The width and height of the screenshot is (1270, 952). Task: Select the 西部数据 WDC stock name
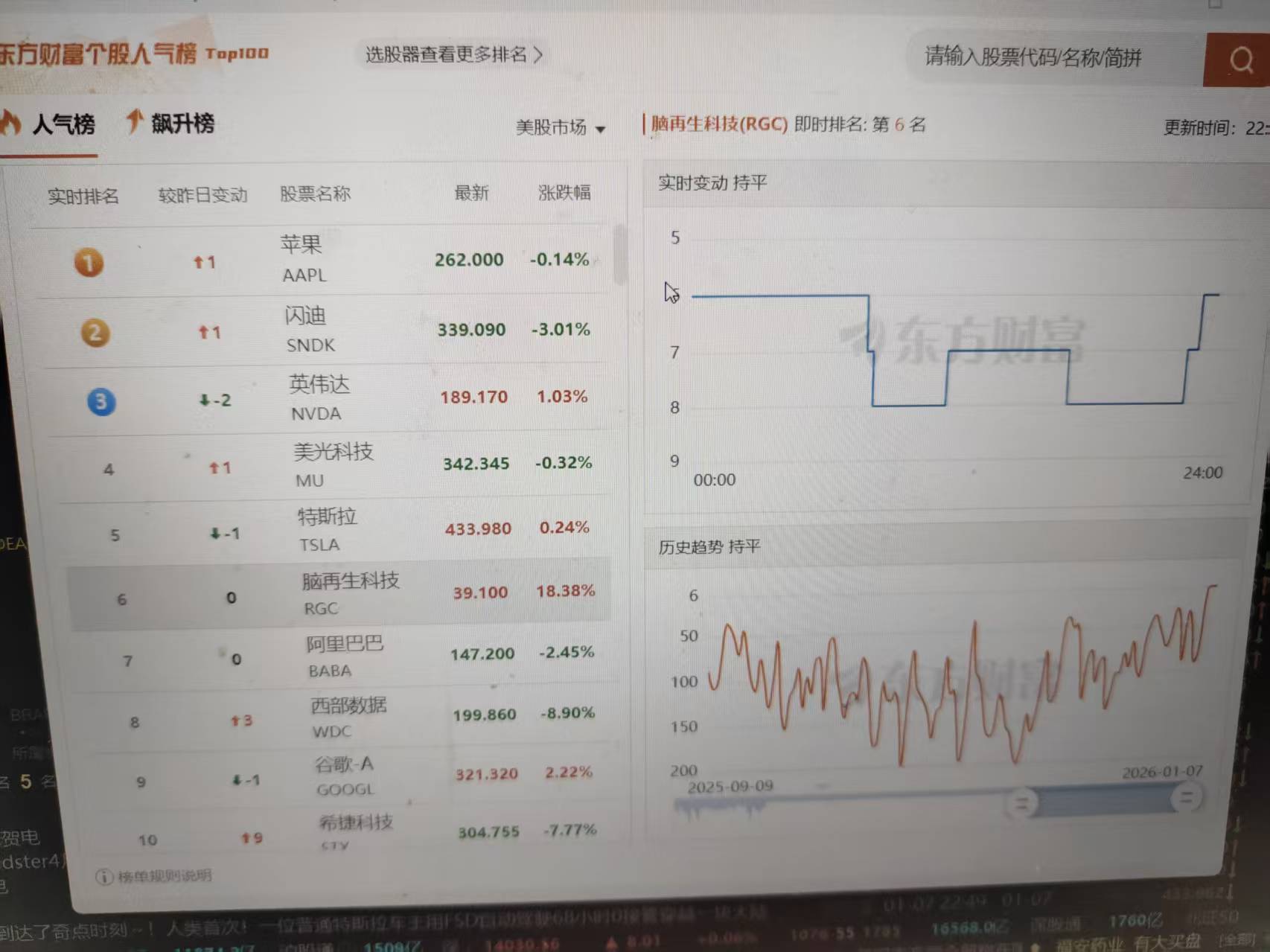[x=348, y=718]
